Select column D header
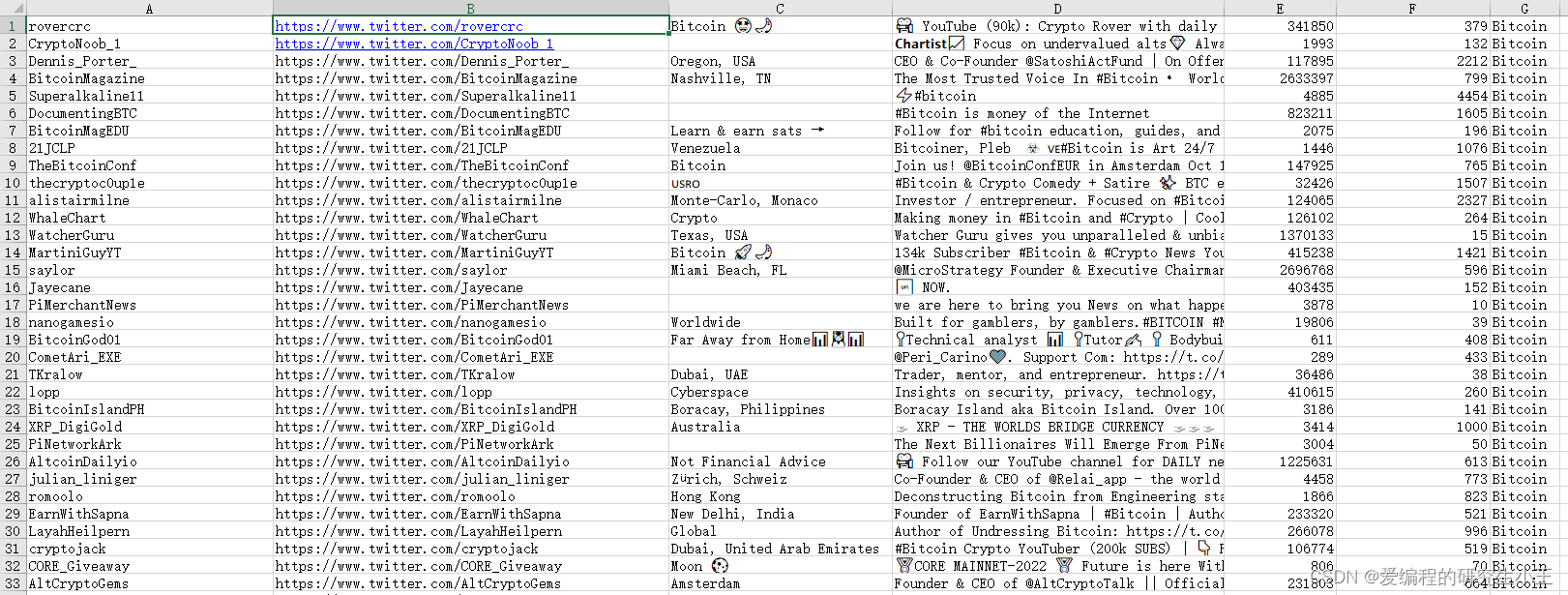This screenshot has width=1568, height=595. tap(1057, 9)
